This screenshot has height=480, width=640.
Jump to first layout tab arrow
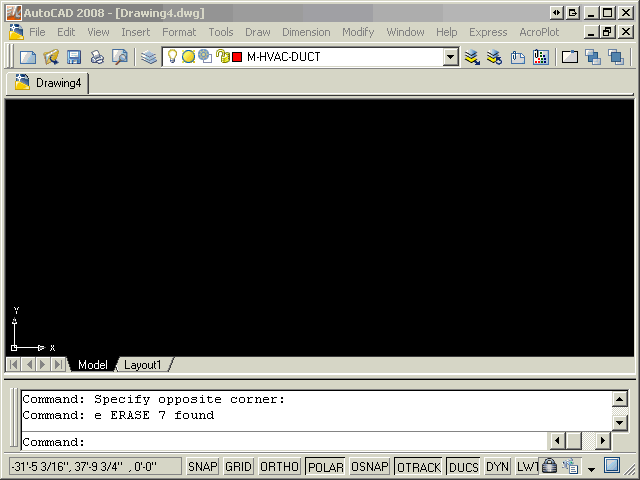pyautogui.click(x=13, y=364)
